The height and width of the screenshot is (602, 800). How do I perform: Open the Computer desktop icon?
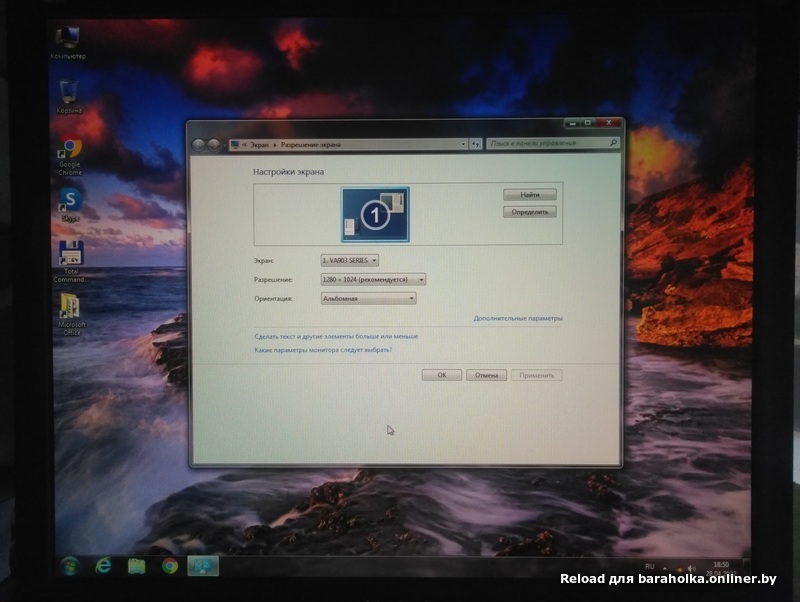click(67, 42)
